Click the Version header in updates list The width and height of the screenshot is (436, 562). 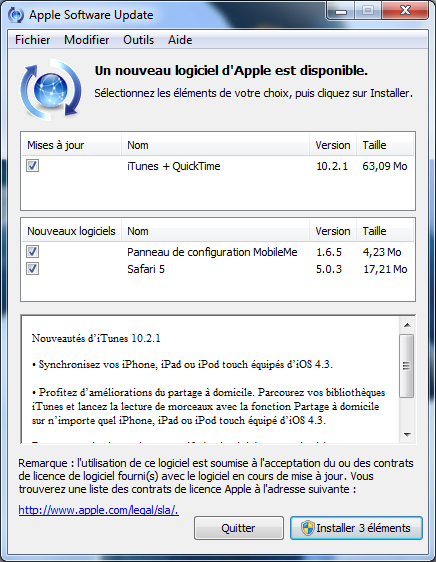click(x=333, y=145)
